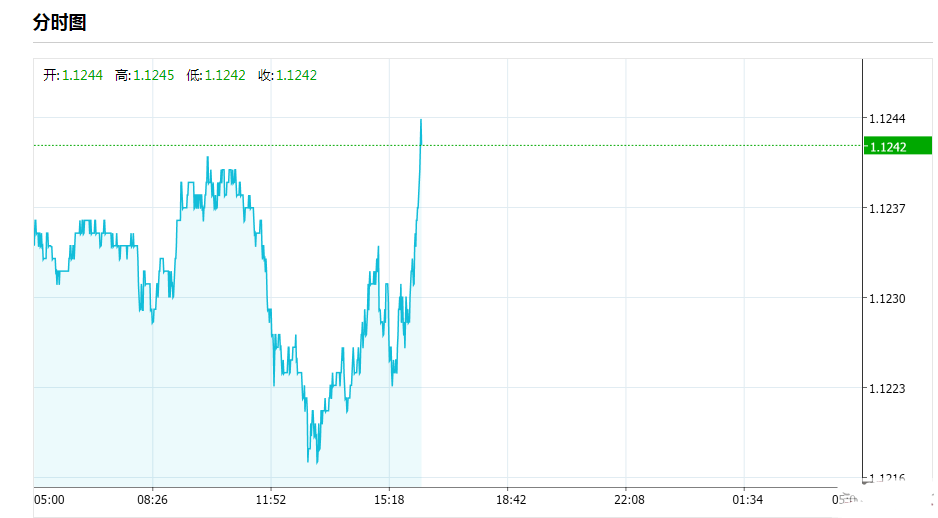
Task: Select the low price value 低:1.1242
Action: point(216,75)
